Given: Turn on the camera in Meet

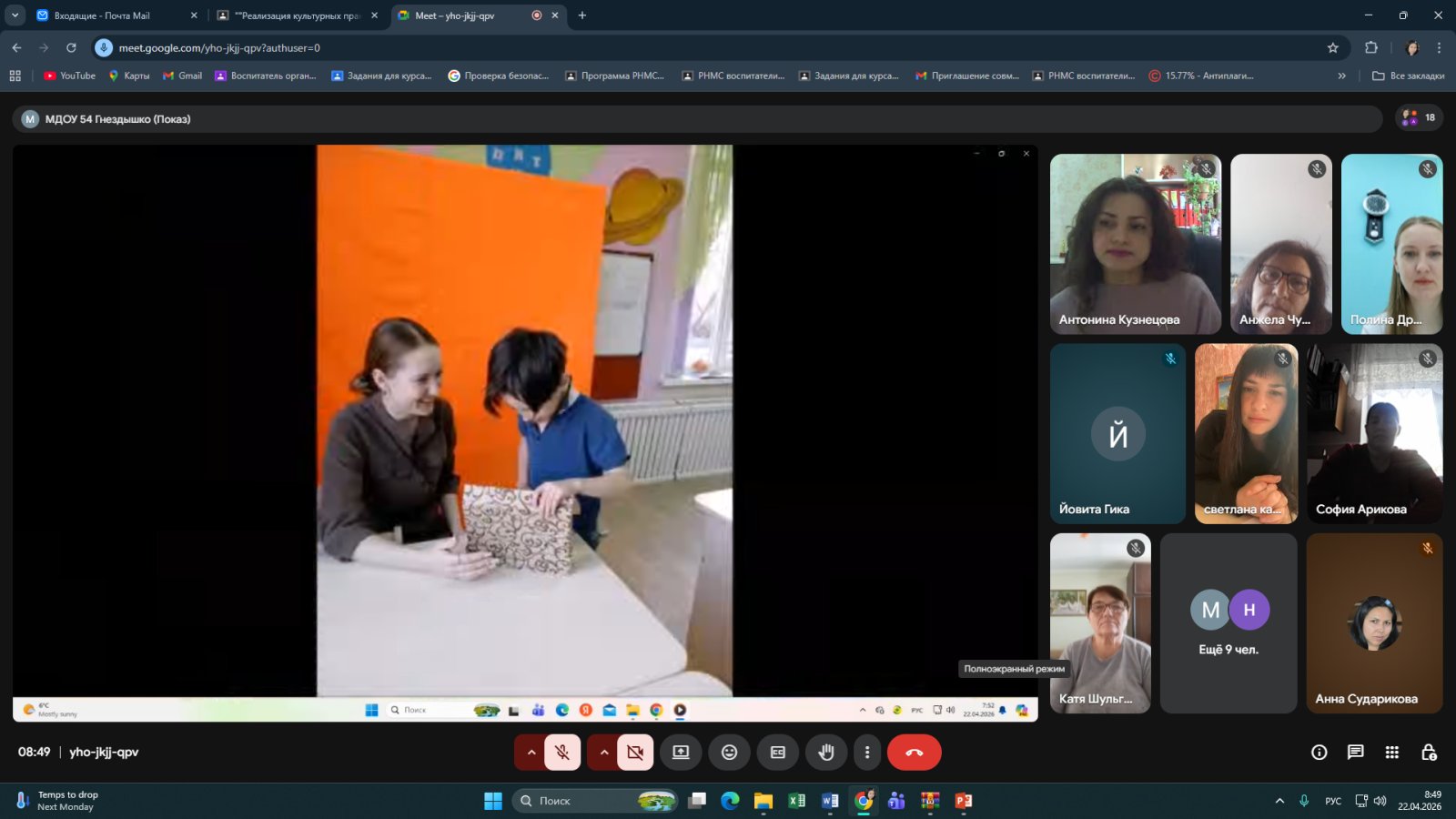Looking at the screenshot, I should point(635,753).
